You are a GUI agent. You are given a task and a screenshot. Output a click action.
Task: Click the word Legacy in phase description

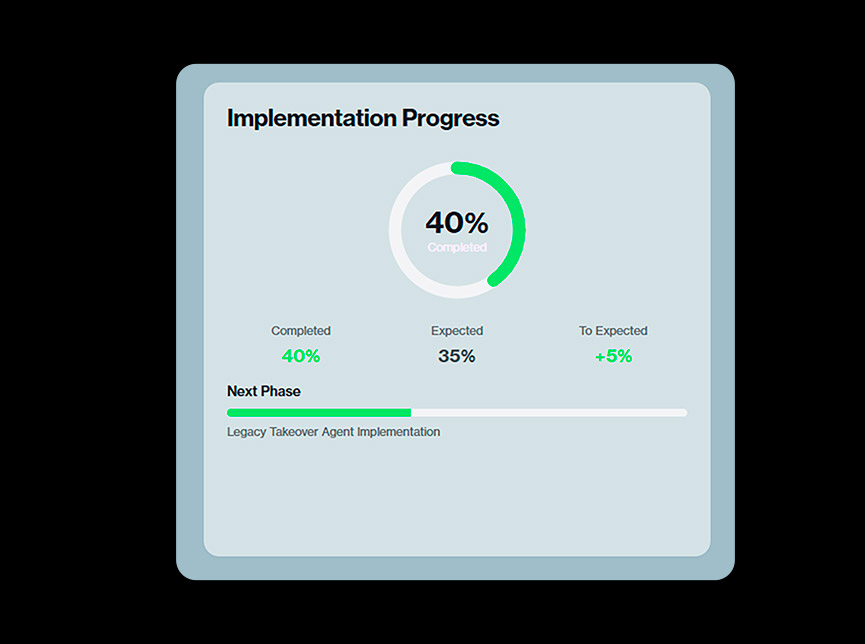point(245,432)
